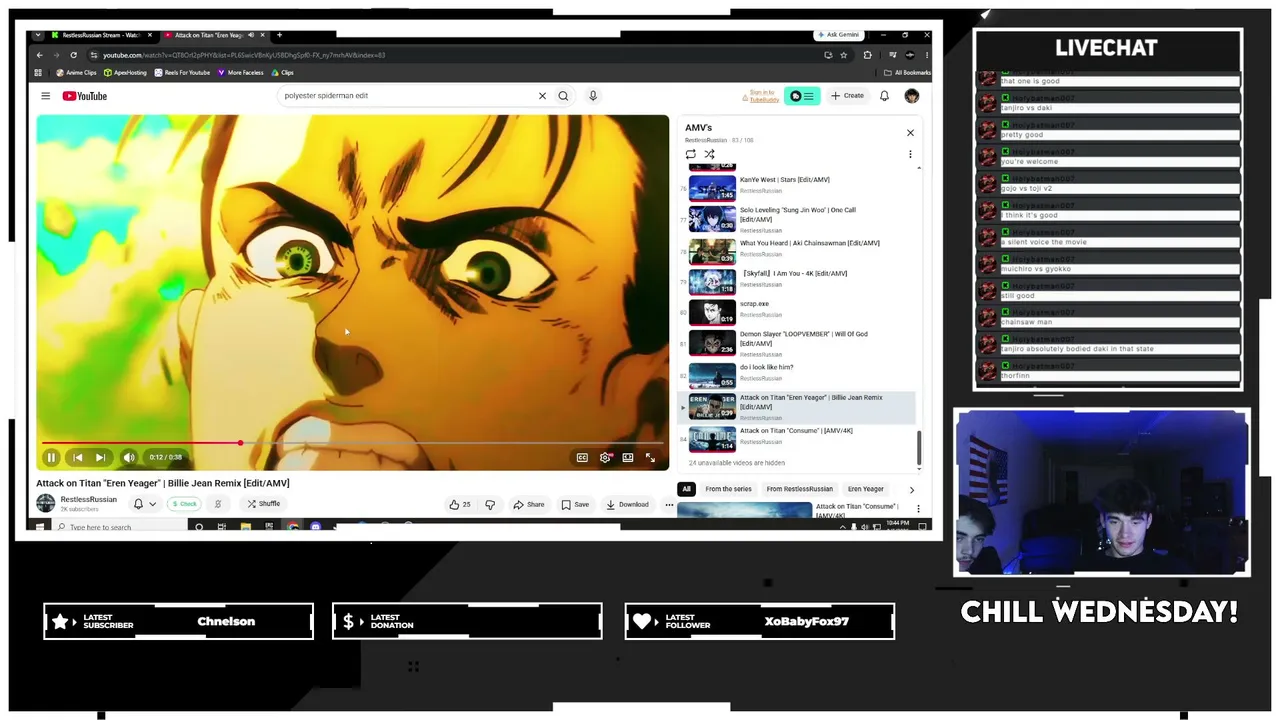Open the player settings gear
1280x720 pixels.
pyautogui.click(x=605, y=457)
